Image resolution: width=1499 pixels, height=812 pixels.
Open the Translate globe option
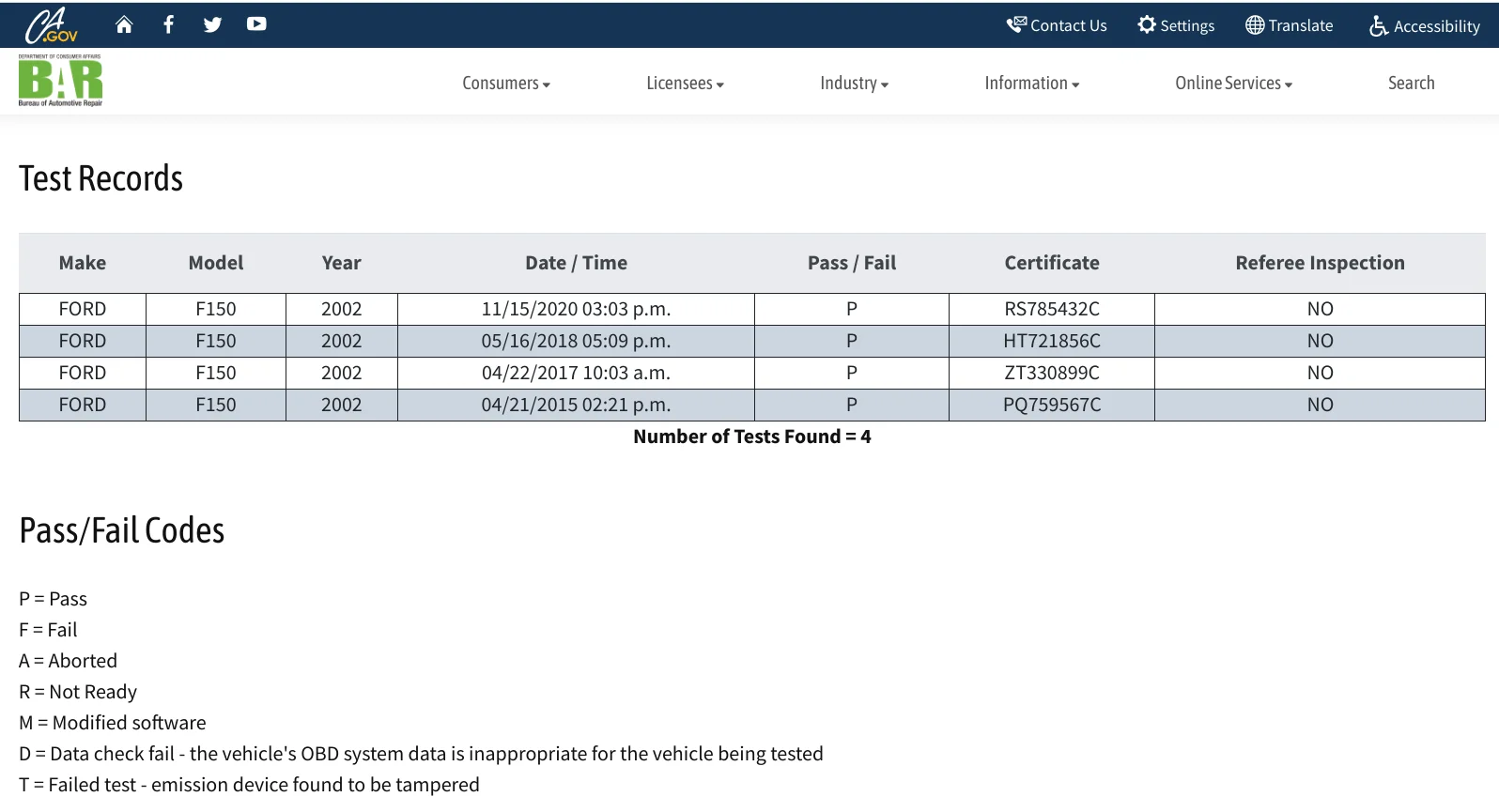(x=1290, y=25)
